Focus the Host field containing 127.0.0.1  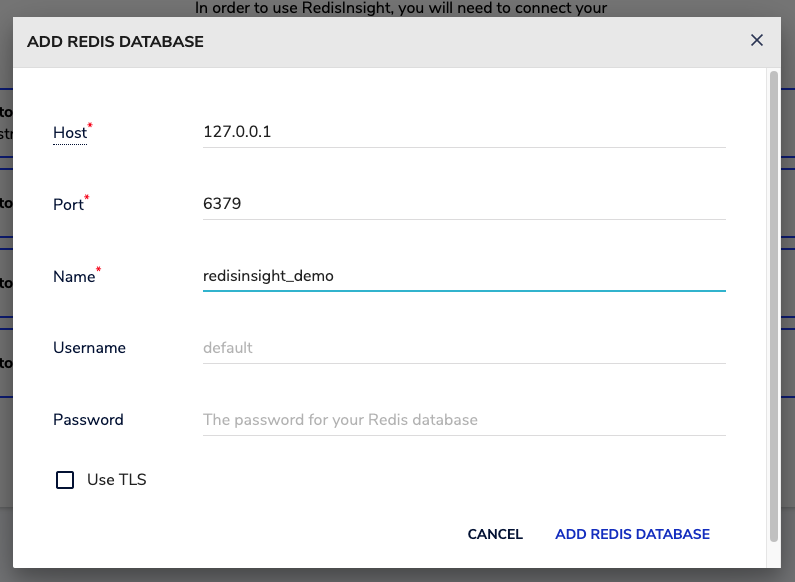coord(463,132)
